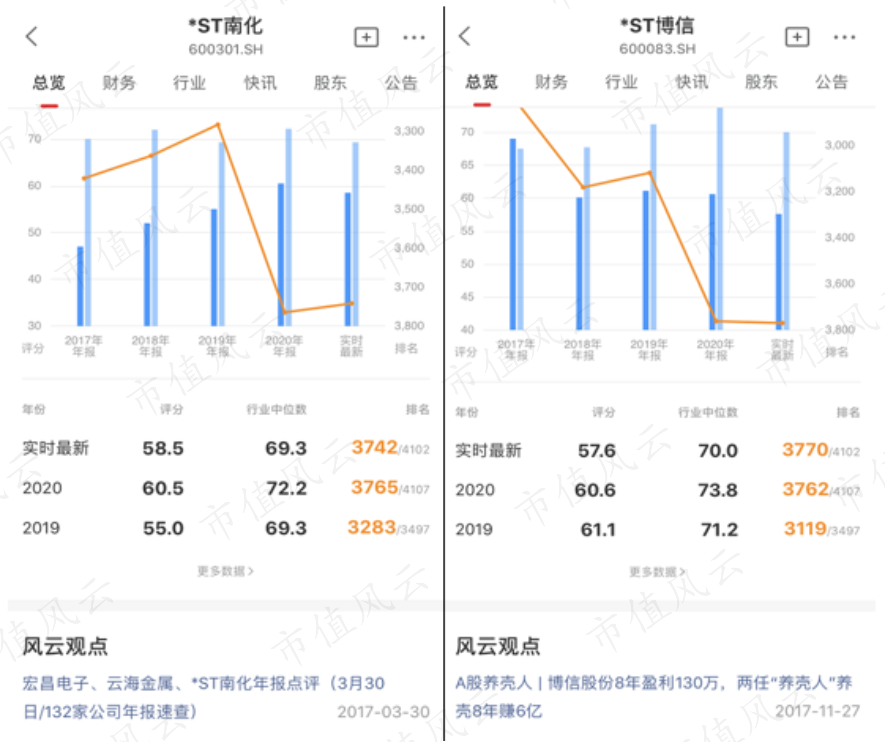Open 行业 tab in *ST南化 panel
Viewport: 885px width, 742px height.
point(189,83)
